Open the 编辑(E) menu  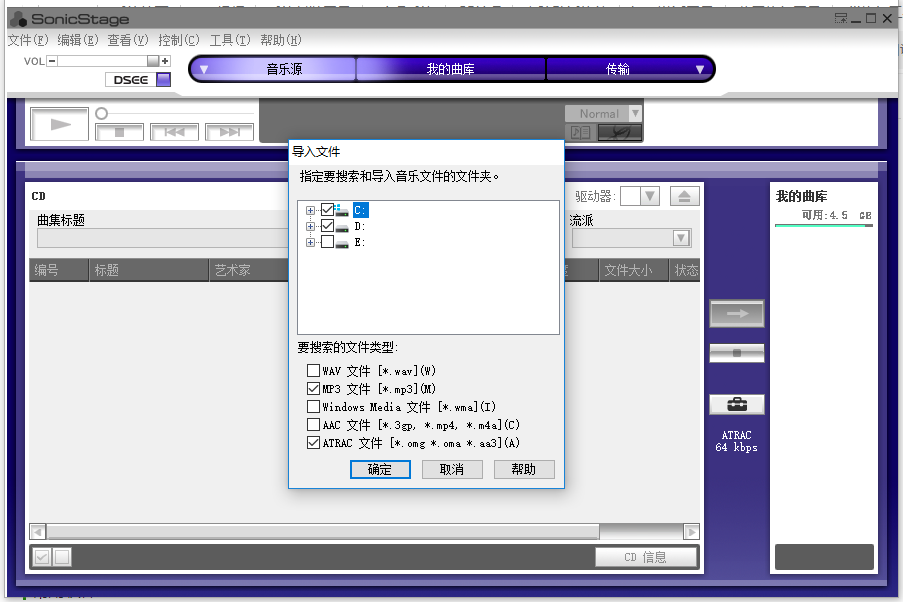click(x=78, y=40)
